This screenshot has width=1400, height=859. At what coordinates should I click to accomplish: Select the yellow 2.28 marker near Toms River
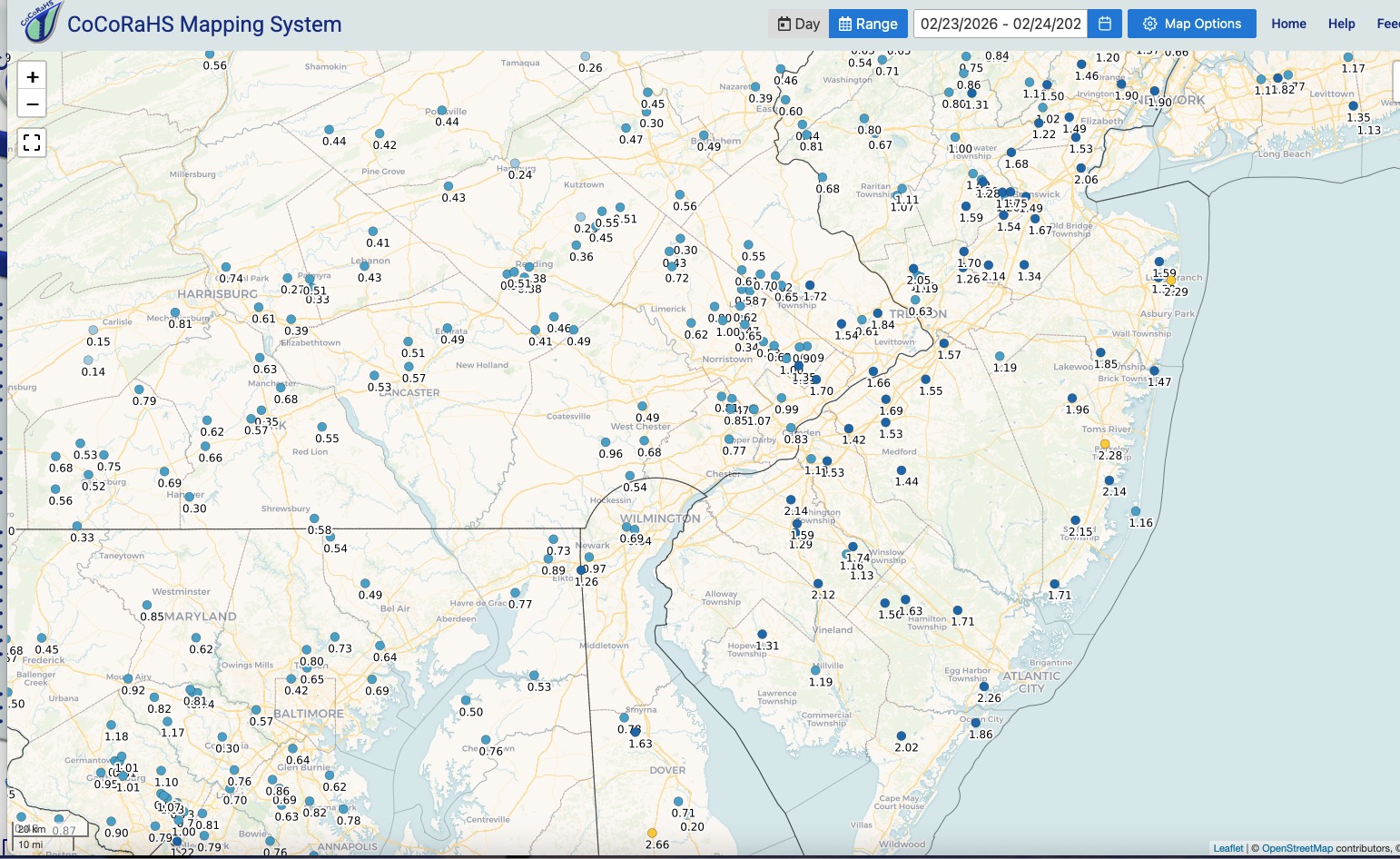(1105, 444)
